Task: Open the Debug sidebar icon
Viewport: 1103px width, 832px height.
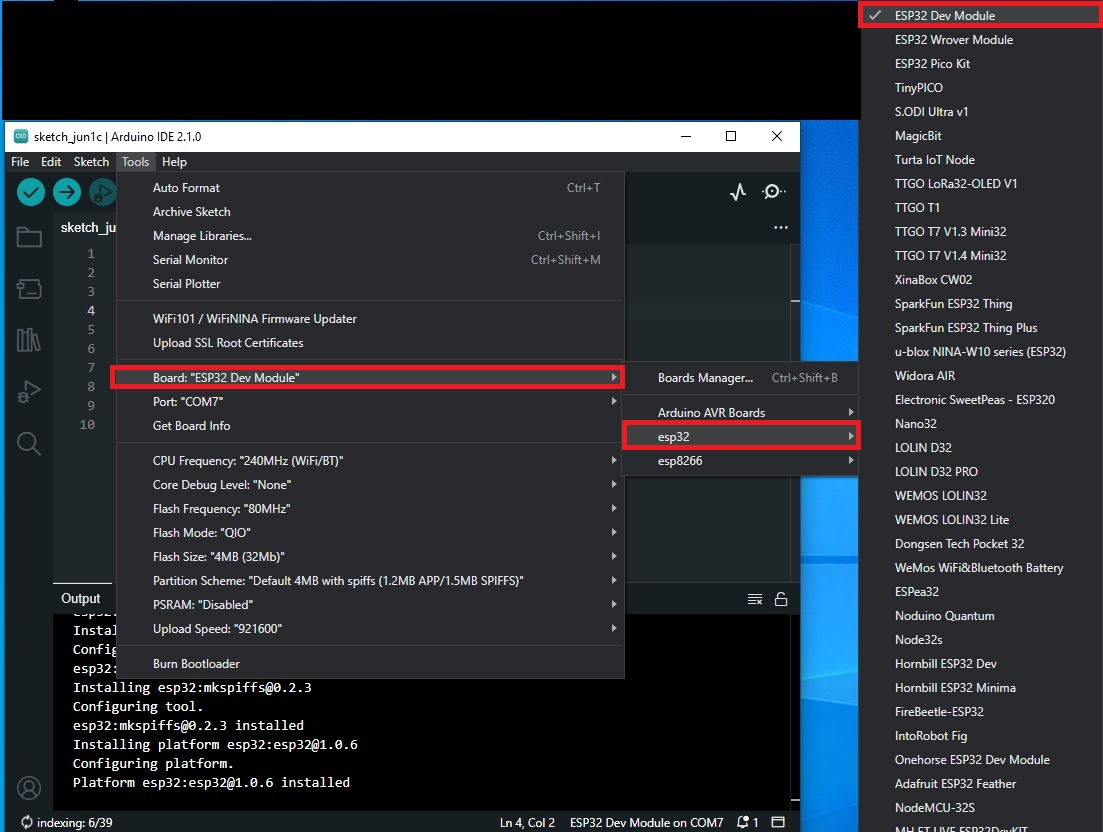Action: tap(29, 391)
